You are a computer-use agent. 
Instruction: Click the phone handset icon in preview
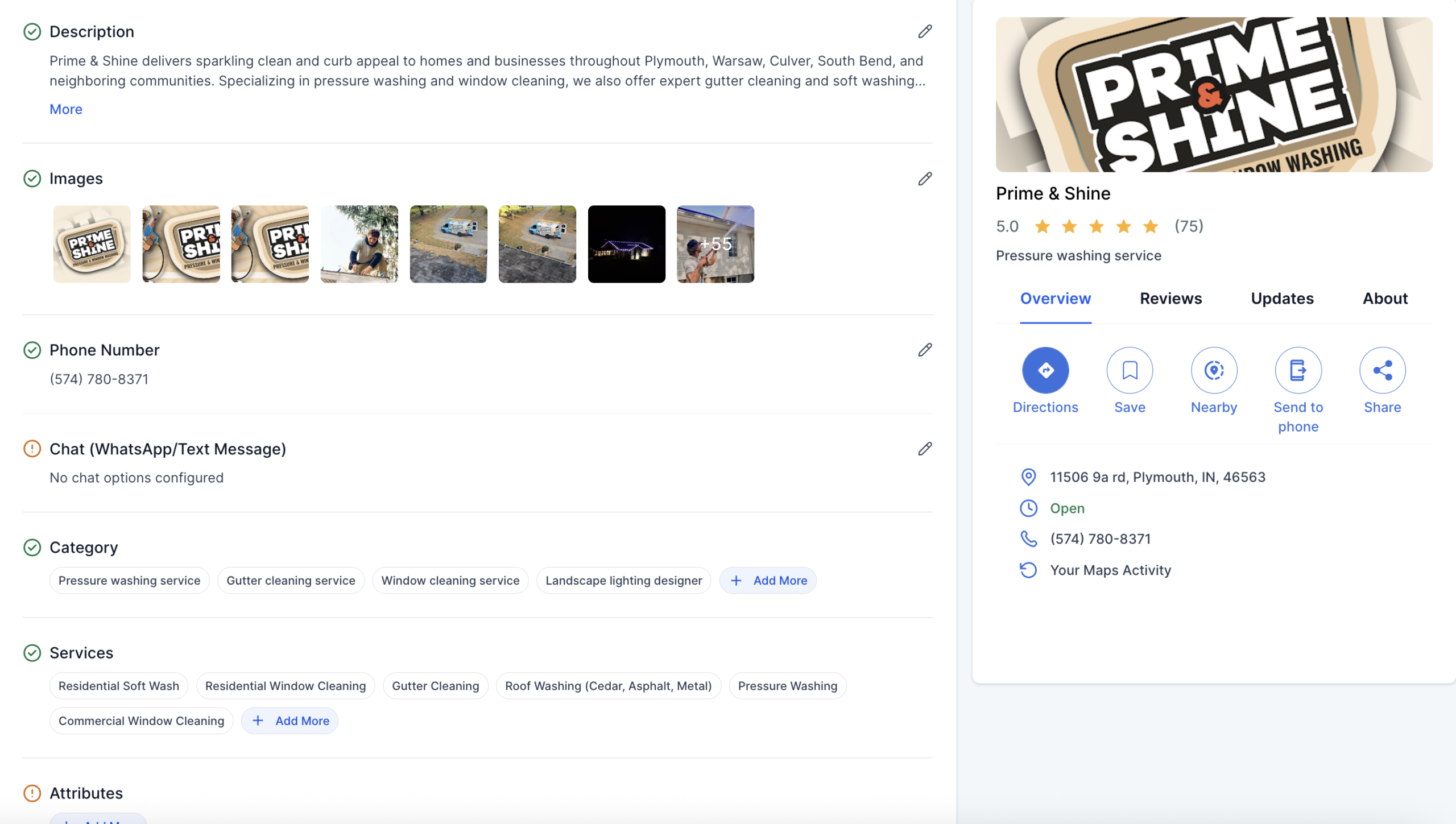[x=1028, y=539]
